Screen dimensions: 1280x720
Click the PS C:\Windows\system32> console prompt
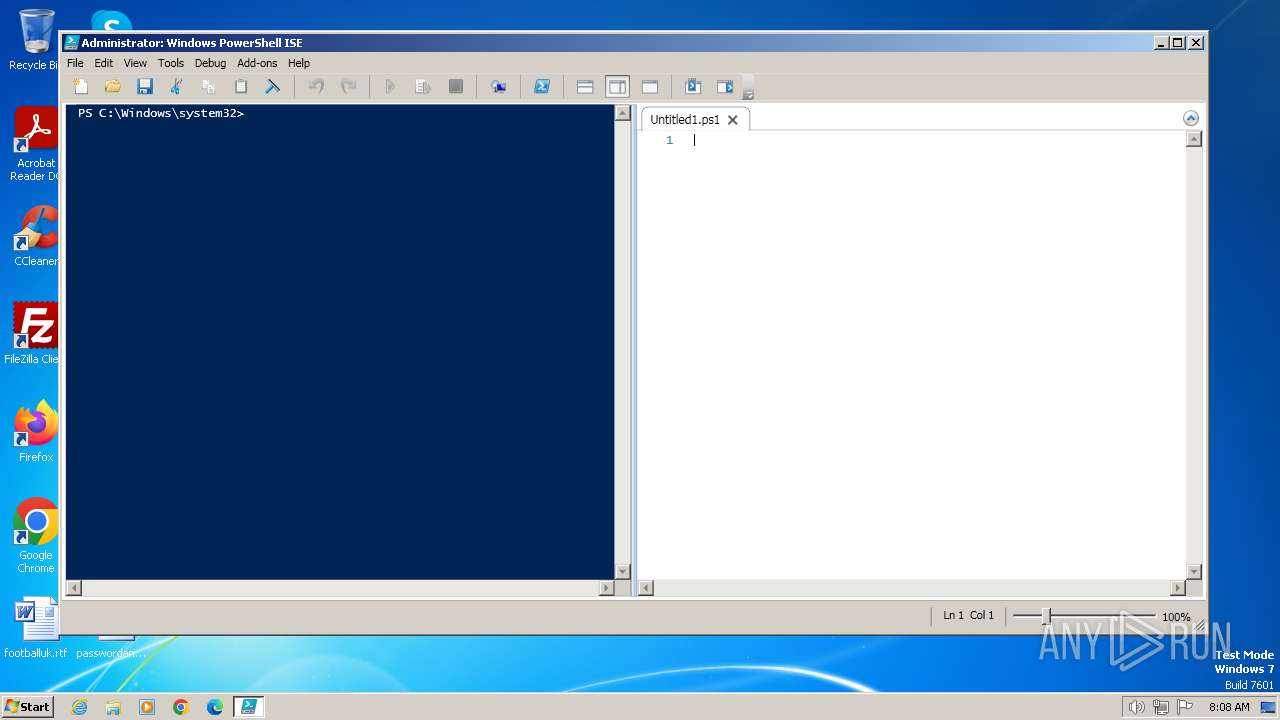tap(161, 113)
